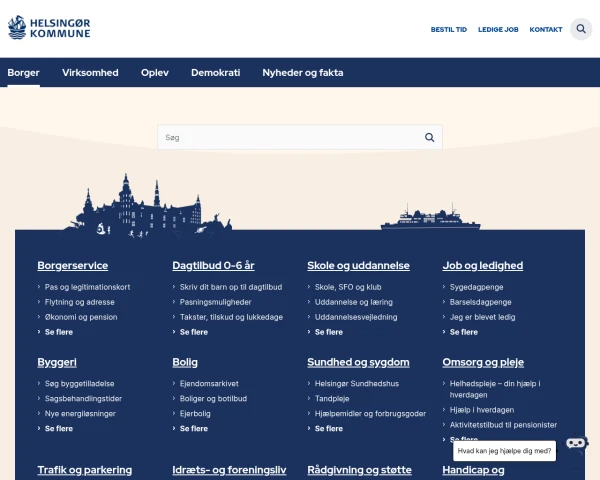Select the Oplev tab
The height and width of the screenshot is (480, 600).
(x=155, y=73)
